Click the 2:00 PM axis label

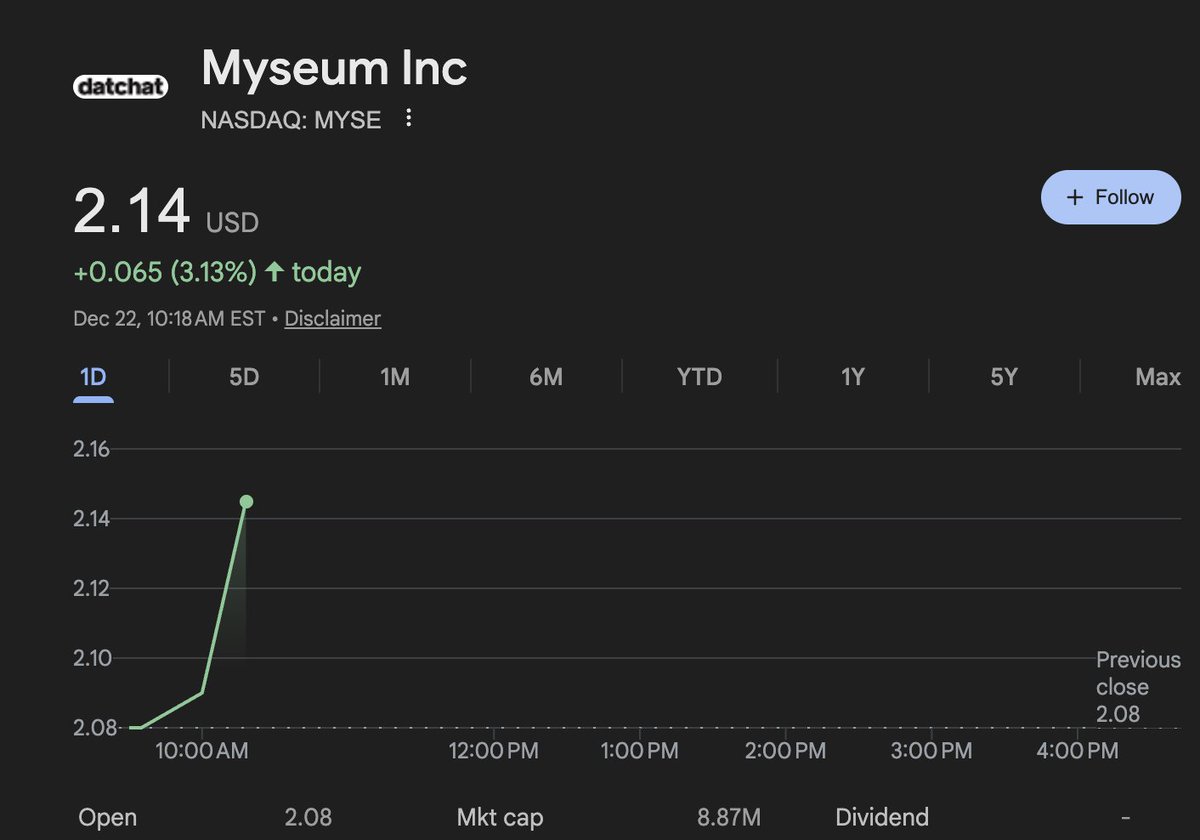[x=785, y=751]
